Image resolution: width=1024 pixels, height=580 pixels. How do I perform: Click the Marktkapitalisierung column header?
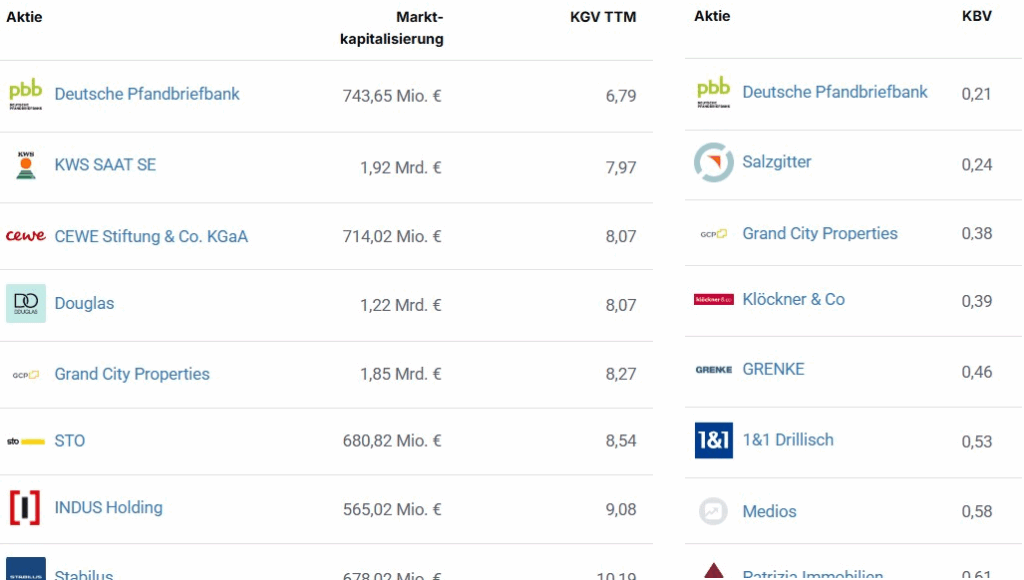[x=392, y=28]
